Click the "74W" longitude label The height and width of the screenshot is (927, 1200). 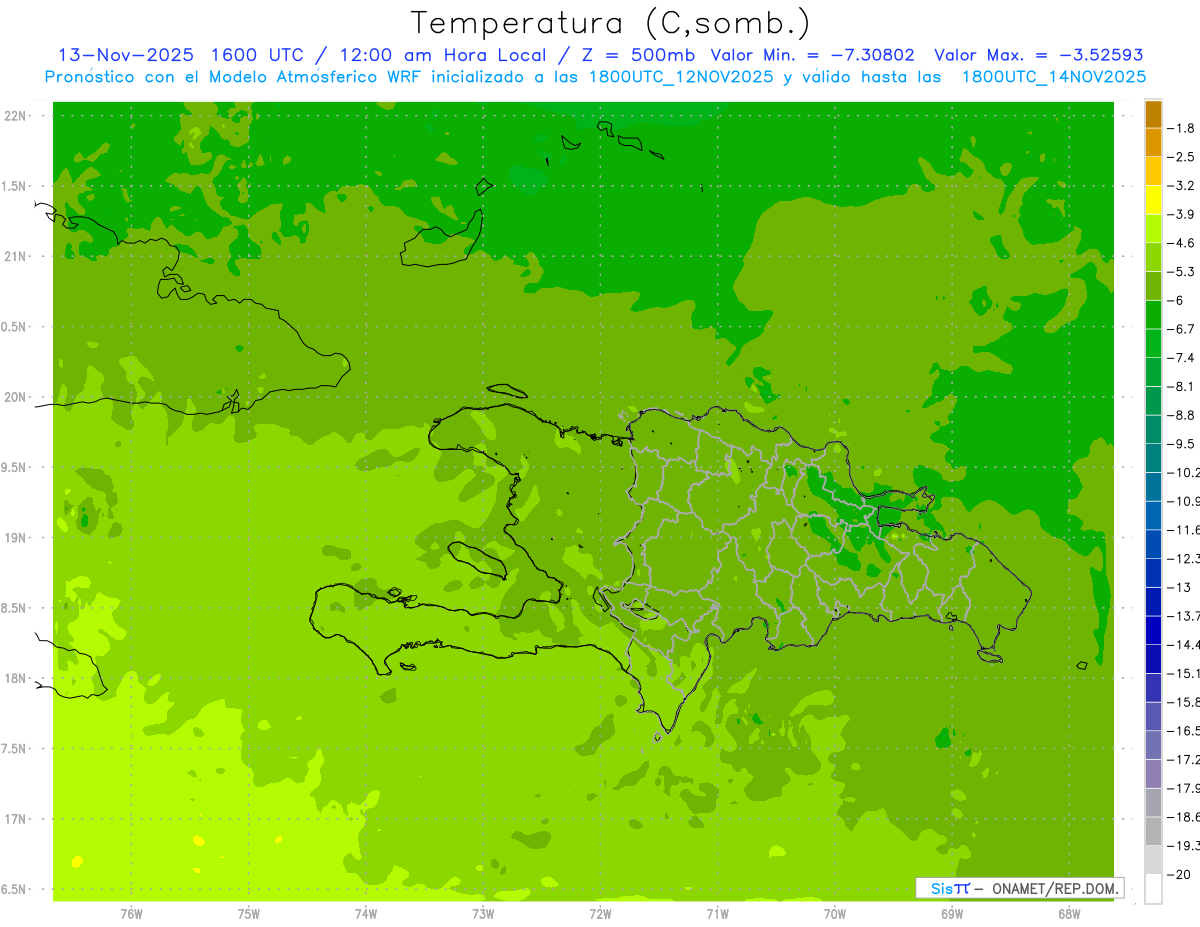pyautogui.click(x=365, y=914)
